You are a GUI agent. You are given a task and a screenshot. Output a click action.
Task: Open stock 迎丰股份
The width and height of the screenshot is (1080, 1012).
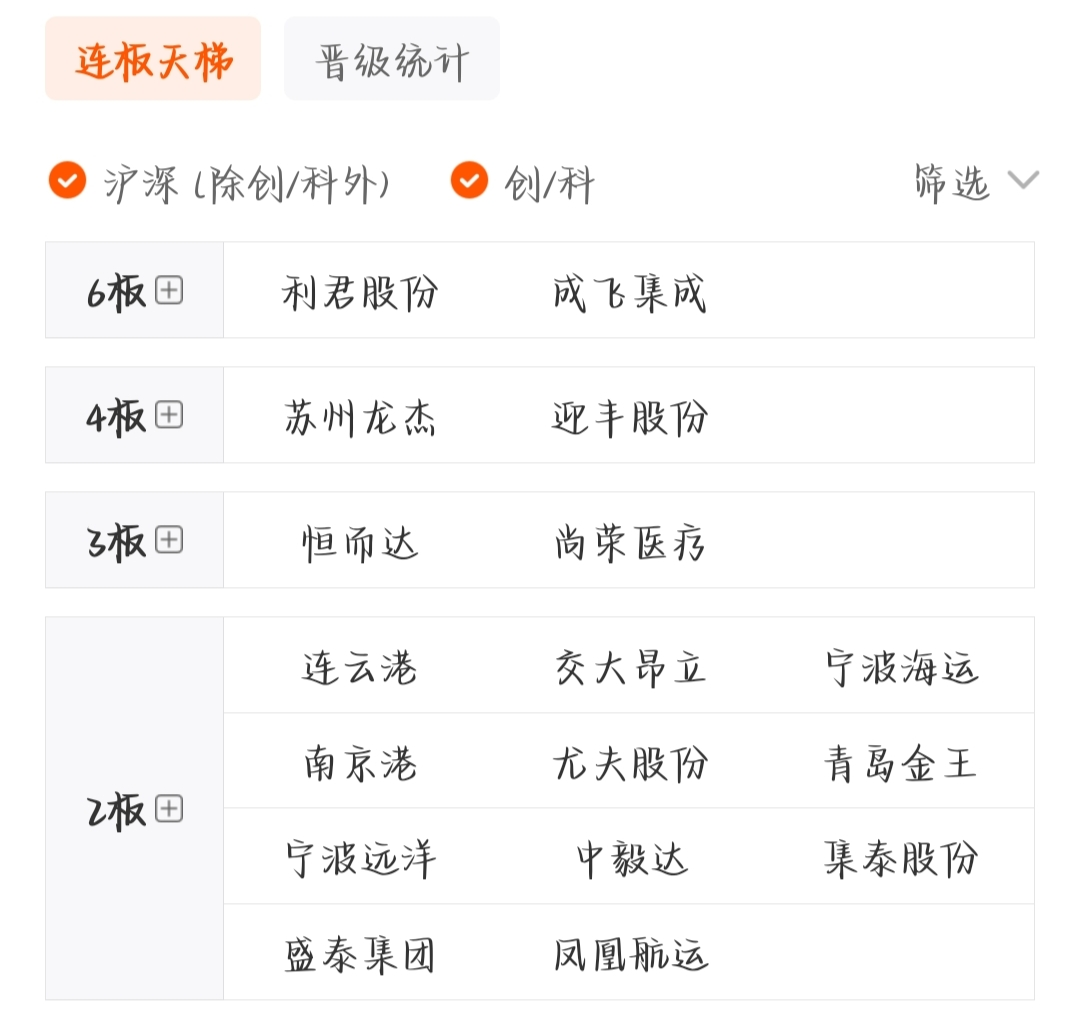(630, 417)
